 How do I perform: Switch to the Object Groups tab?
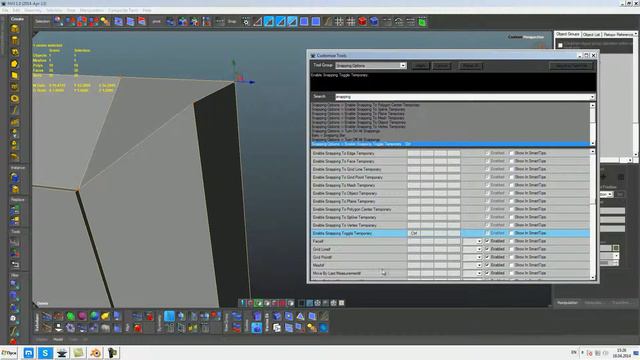(568, 34)
